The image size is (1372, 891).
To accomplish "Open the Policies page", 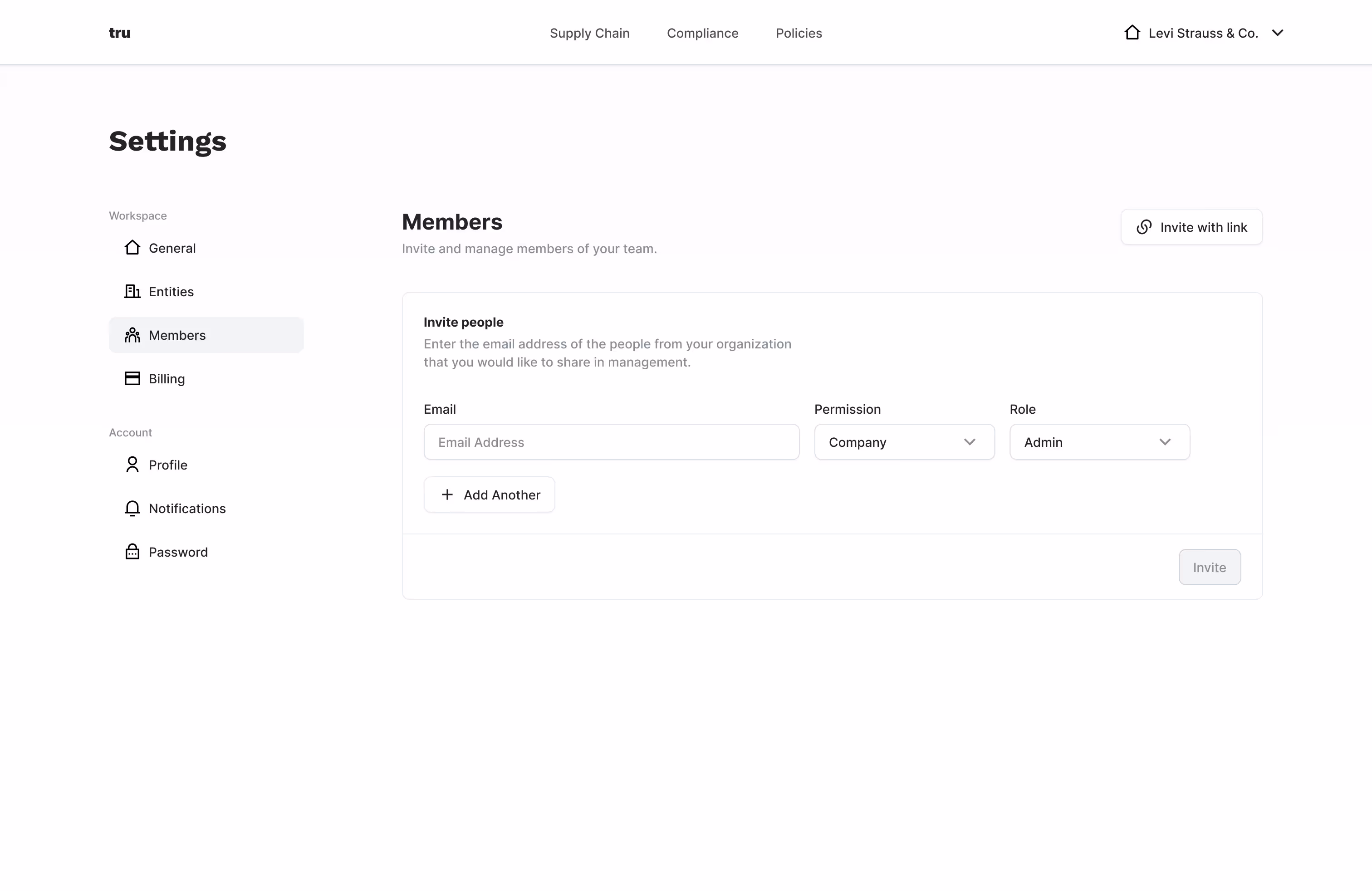I will pos(799,33).
